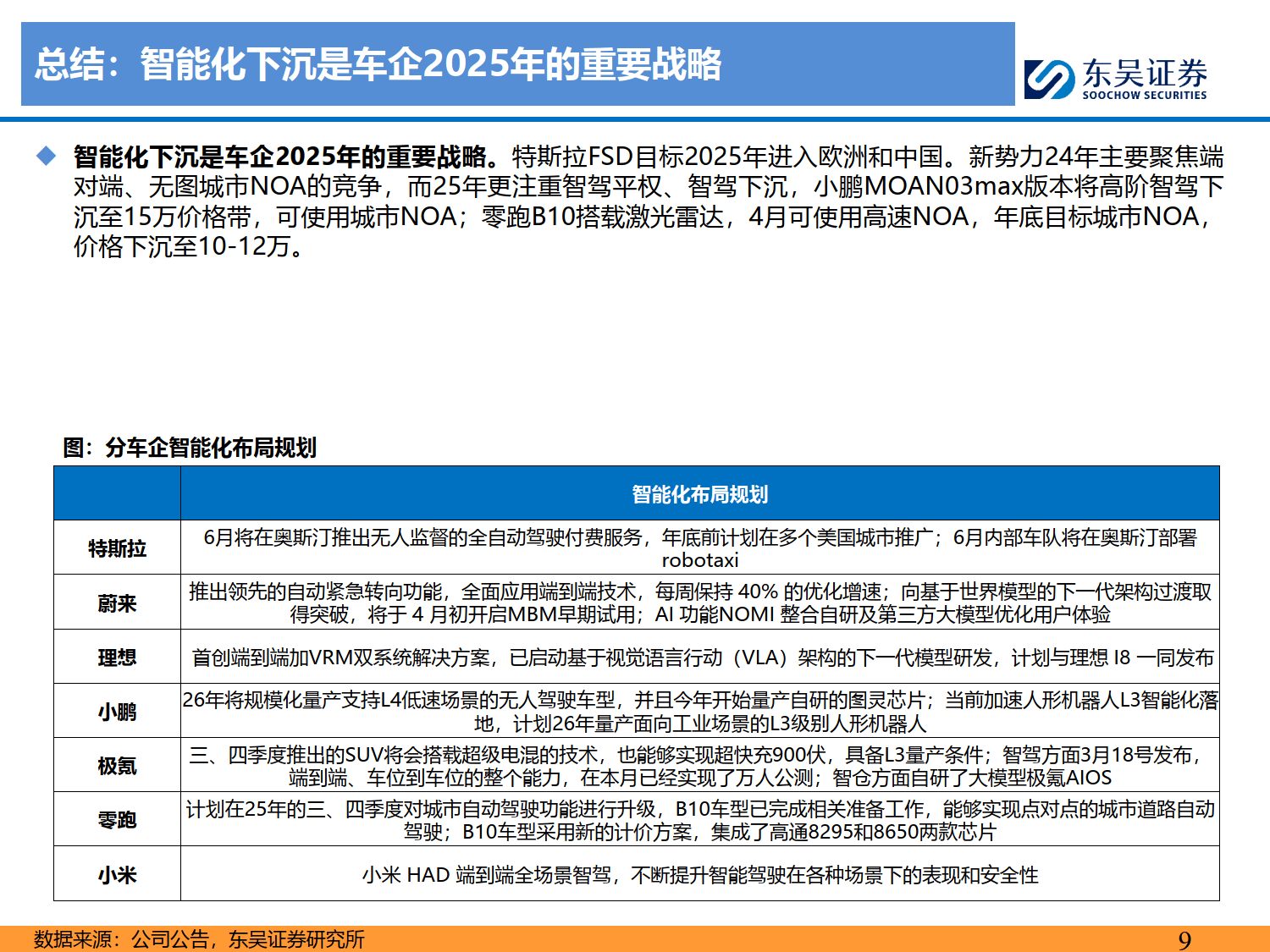Click the Zeekr cell mentioning 超快充900伏
1270x952 pixels.
tap(699, 765)
